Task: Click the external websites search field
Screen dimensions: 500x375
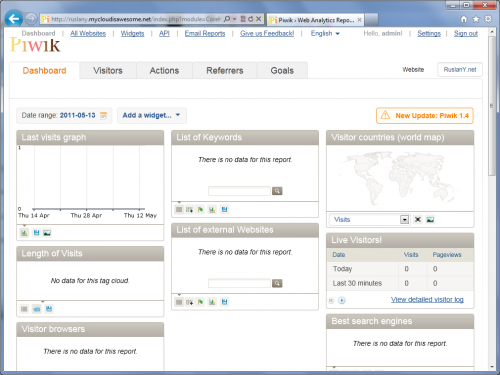Action: coord(239,283)
